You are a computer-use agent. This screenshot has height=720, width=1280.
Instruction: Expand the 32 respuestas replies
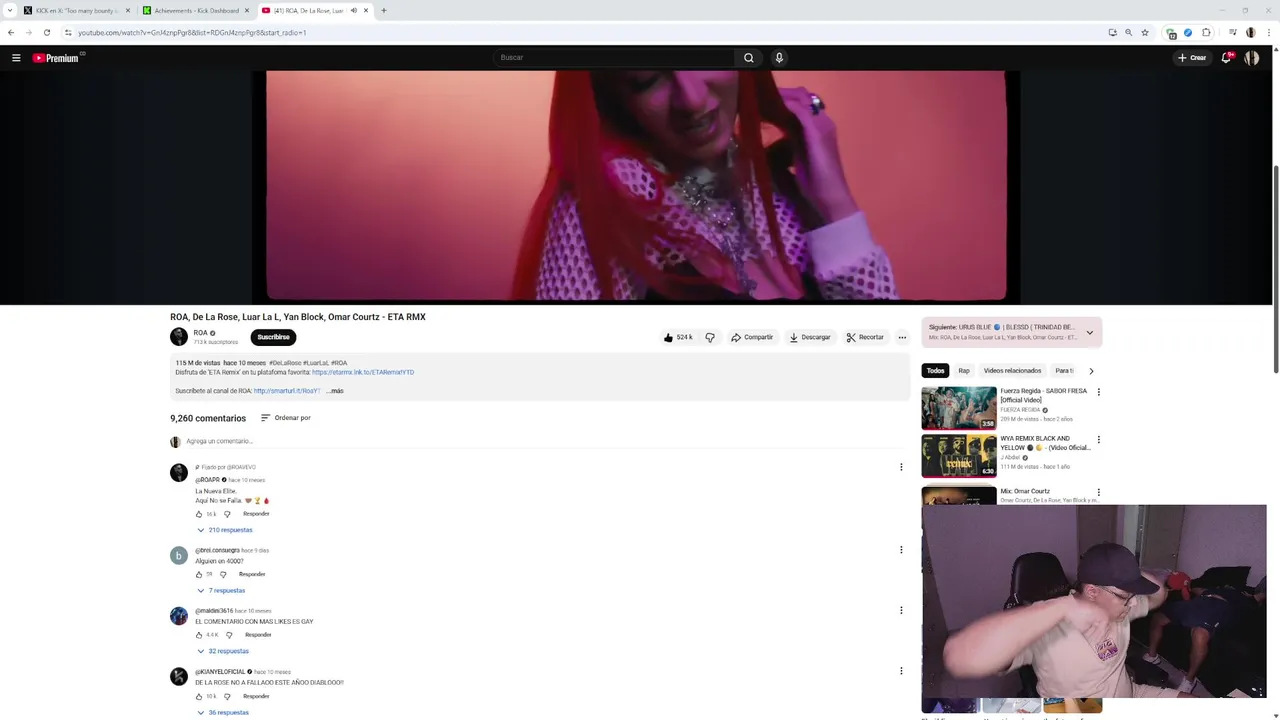tap(223, 651)
